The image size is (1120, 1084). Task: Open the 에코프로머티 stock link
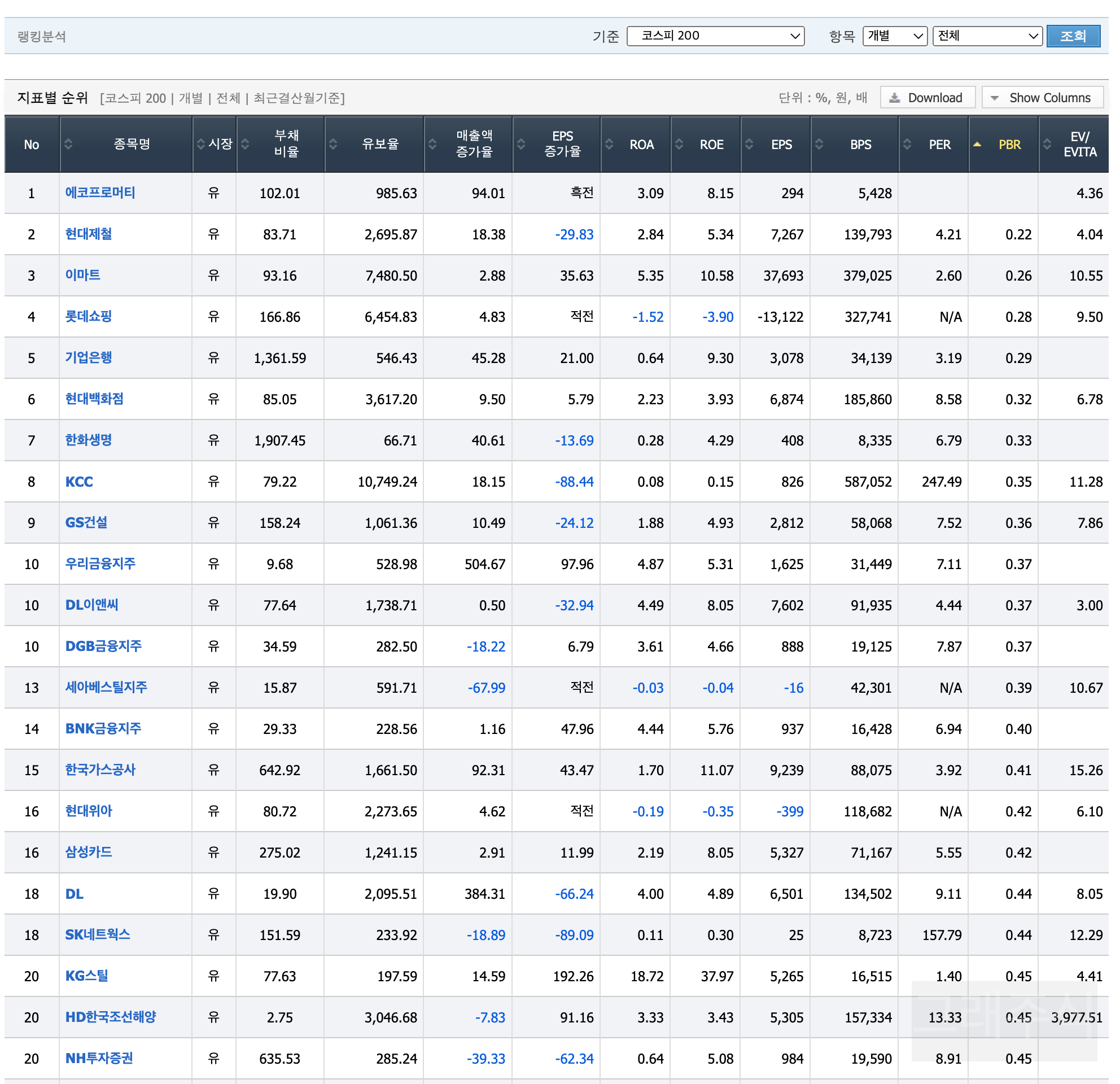pyautogui.click(x=100, y=193)
